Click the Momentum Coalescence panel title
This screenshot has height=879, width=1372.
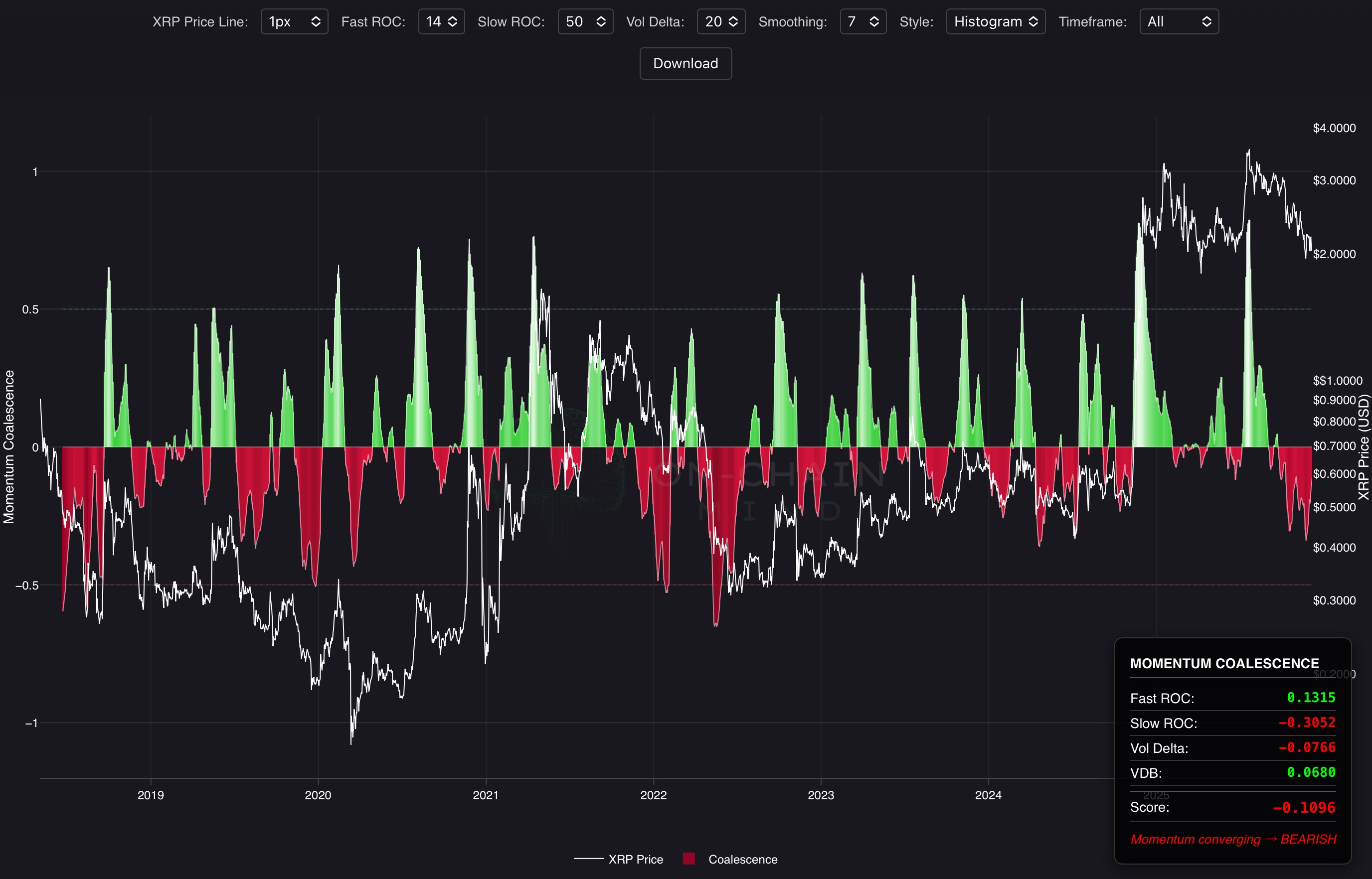(x=1224, y=663)
